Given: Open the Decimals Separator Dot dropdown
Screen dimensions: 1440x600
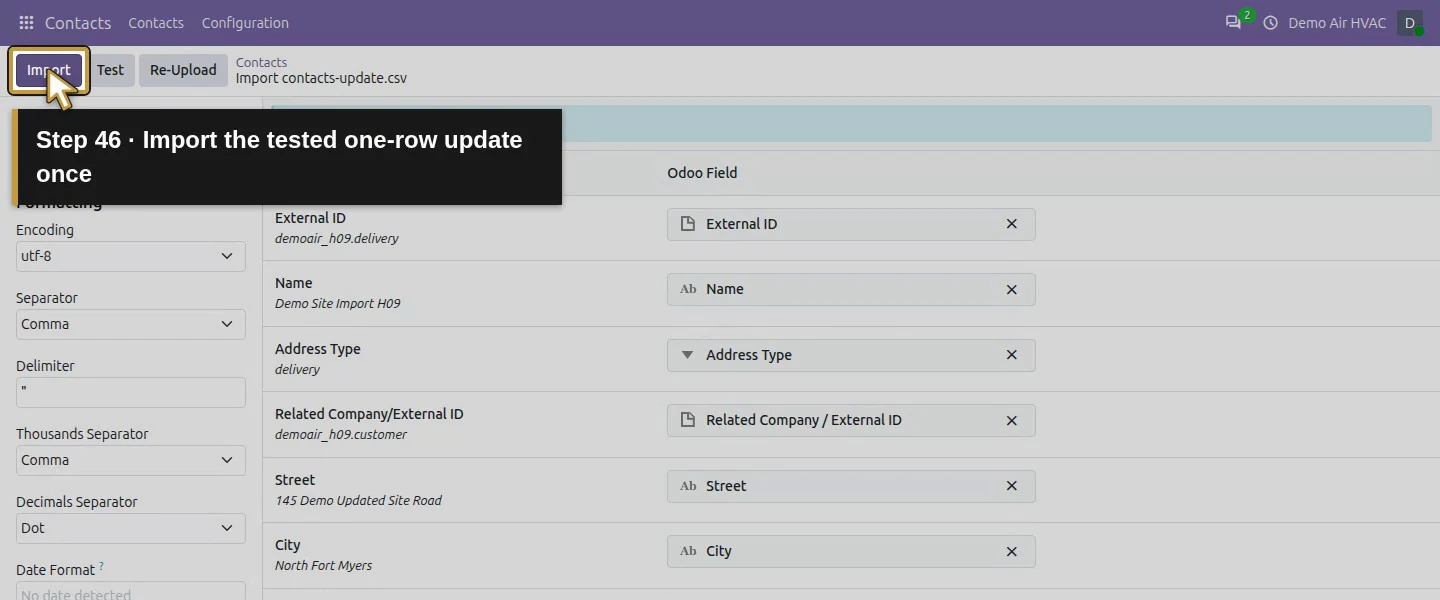Looking at the screenshot, I should (131, 528).
